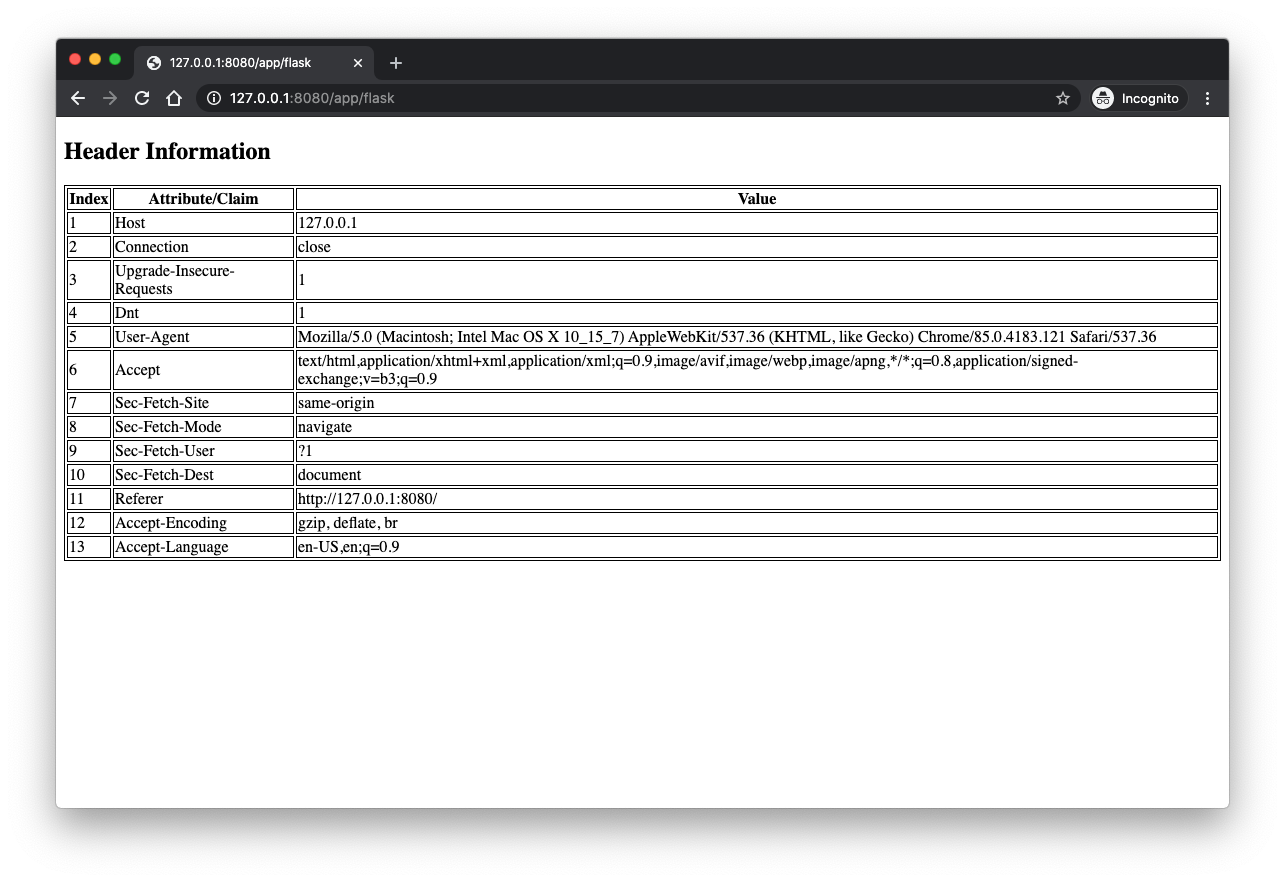This screenshot has width=1285, height=882.
Task: Click index cell 5
Action: point(89,337)
